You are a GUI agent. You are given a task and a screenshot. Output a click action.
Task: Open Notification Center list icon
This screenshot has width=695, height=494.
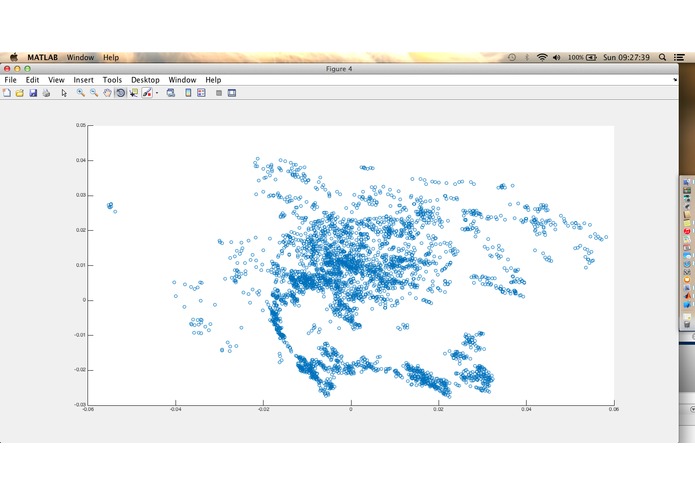pos(679,57)
